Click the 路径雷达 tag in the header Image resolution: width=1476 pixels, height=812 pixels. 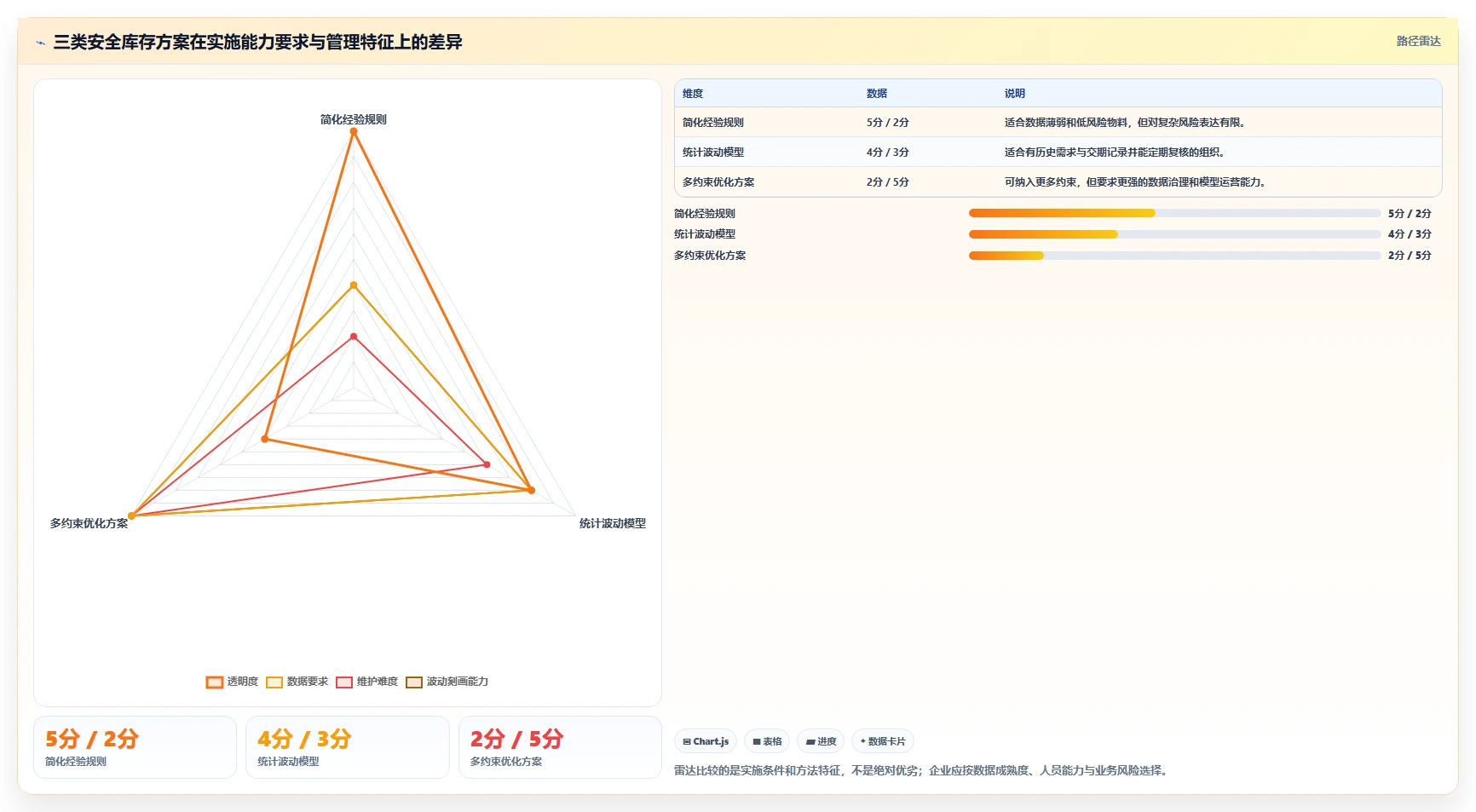pos(1418,41)
